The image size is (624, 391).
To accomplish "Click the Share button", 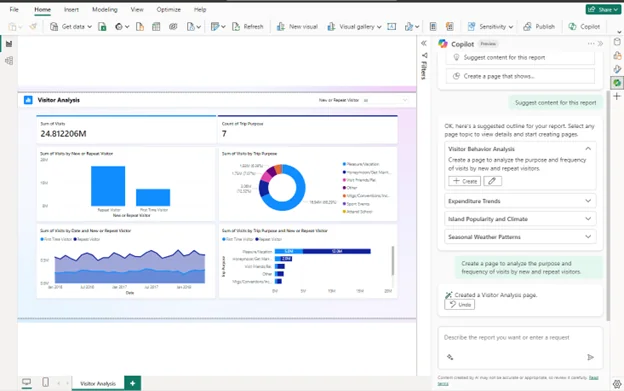I will (x=603, y=9).
